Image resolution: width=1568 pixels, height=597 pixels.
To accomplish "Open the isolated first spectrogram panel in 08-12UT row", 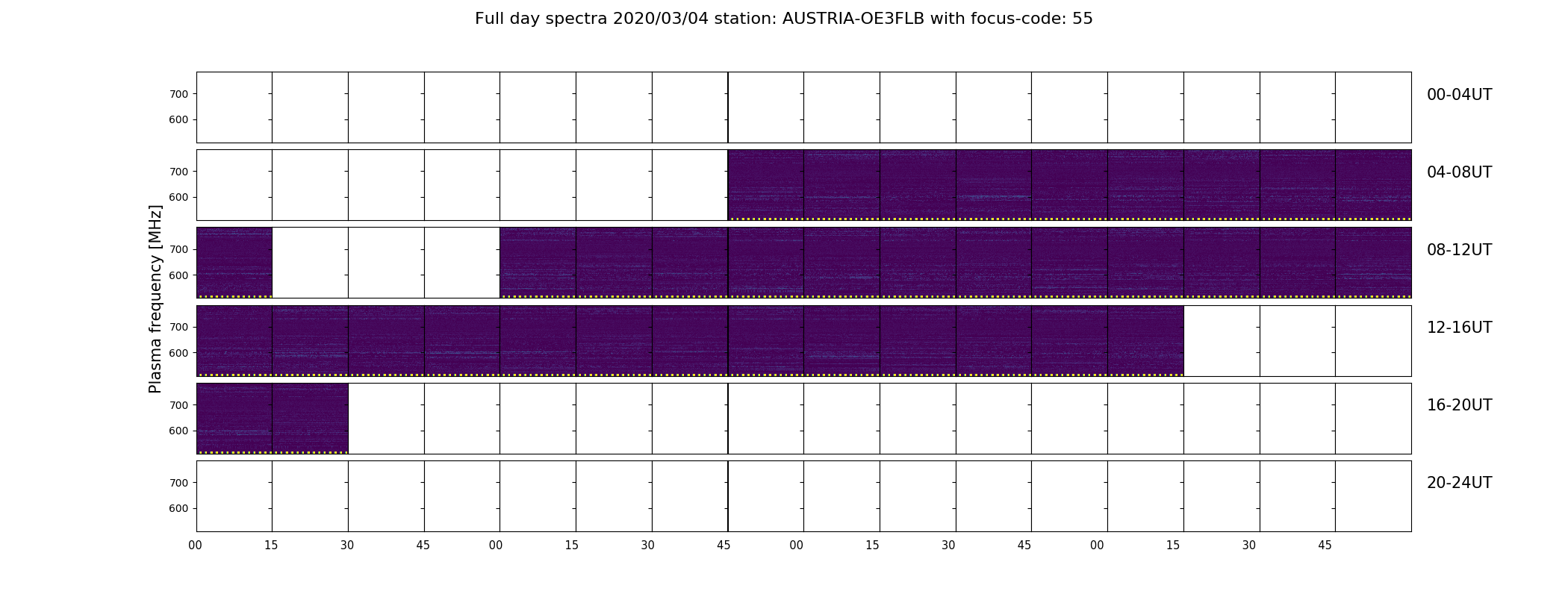I will 234,263.
